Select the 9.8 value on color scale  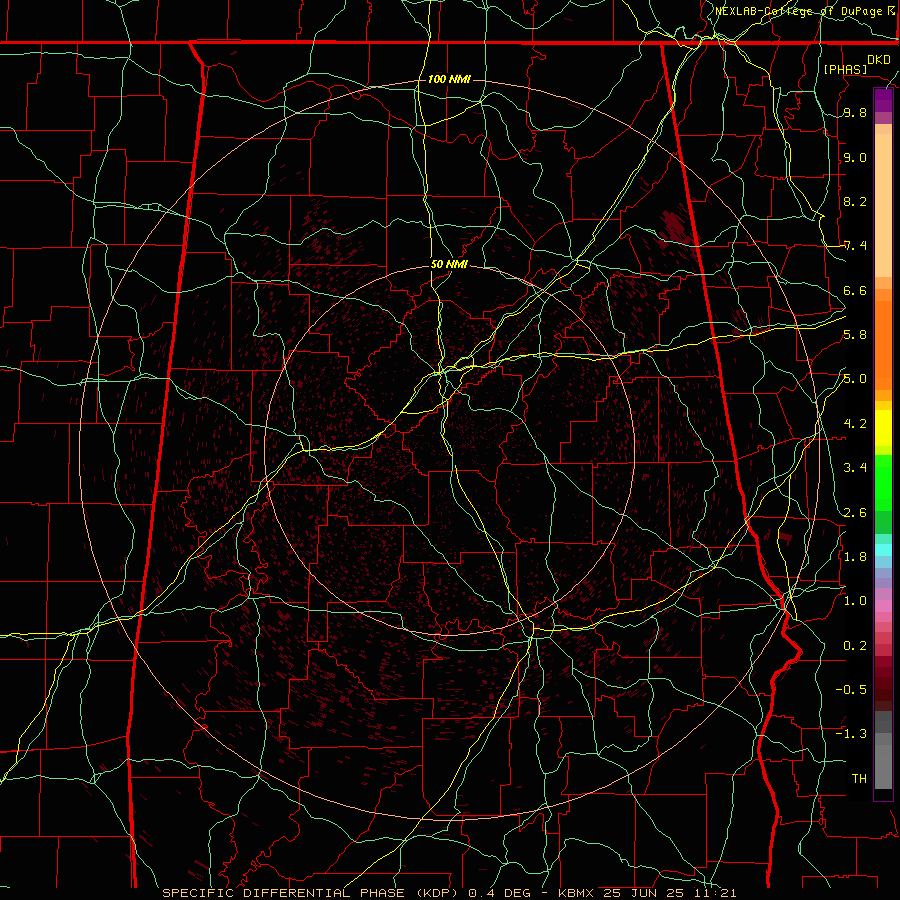(x=855, y=113)
